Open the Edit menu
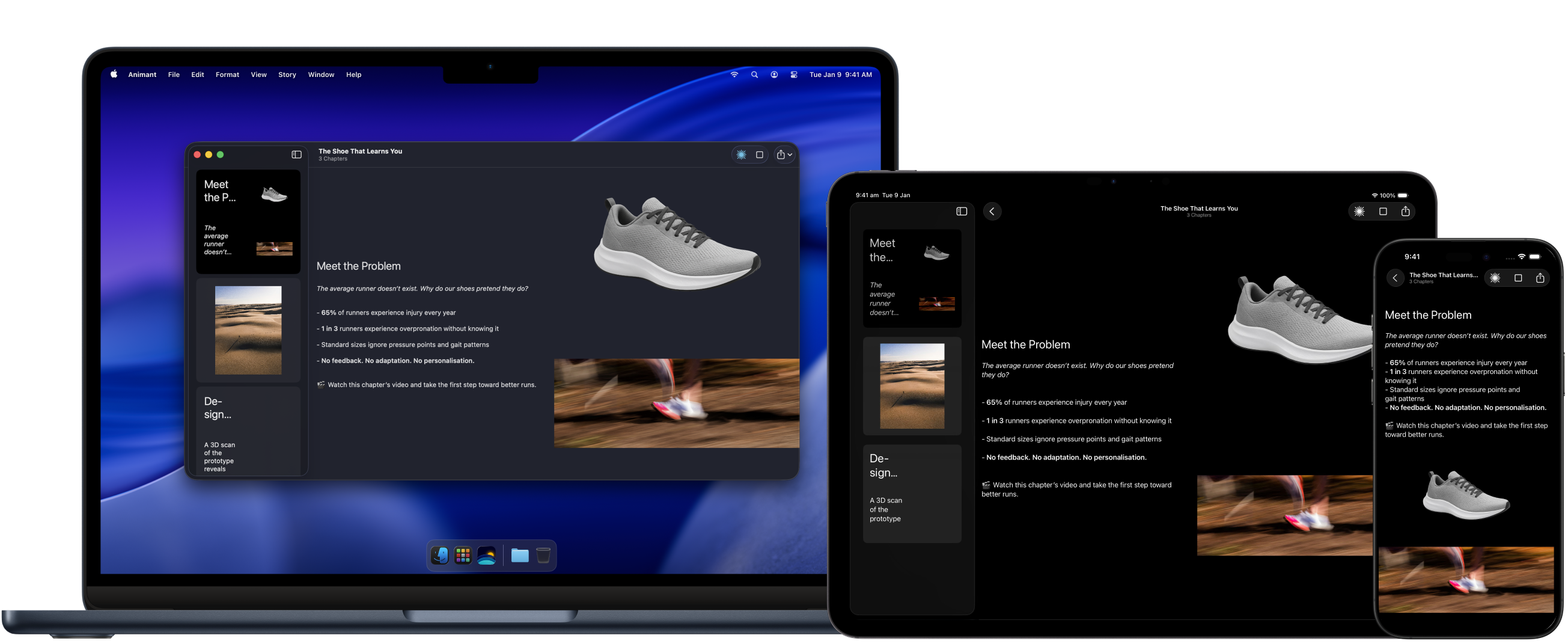 coord(197,75)
